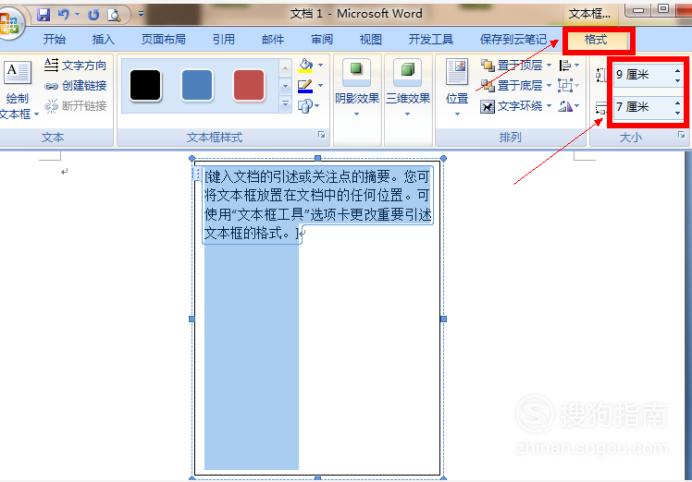This screenshot has width=692, height=482.
Task: Go to the 开发工具 tab
Action: pos(431,39)
